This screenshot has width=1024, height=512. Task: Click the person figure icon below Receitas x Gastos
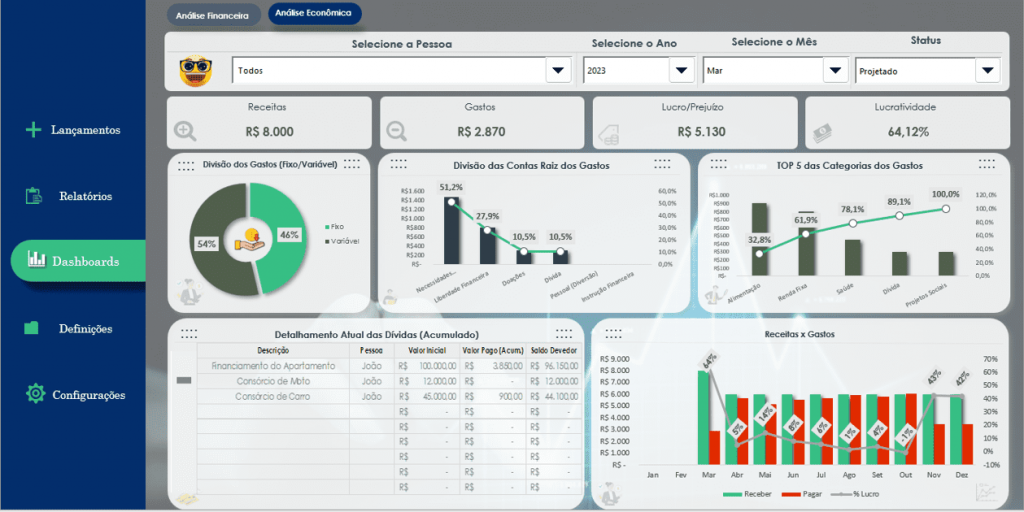(609, 494)
